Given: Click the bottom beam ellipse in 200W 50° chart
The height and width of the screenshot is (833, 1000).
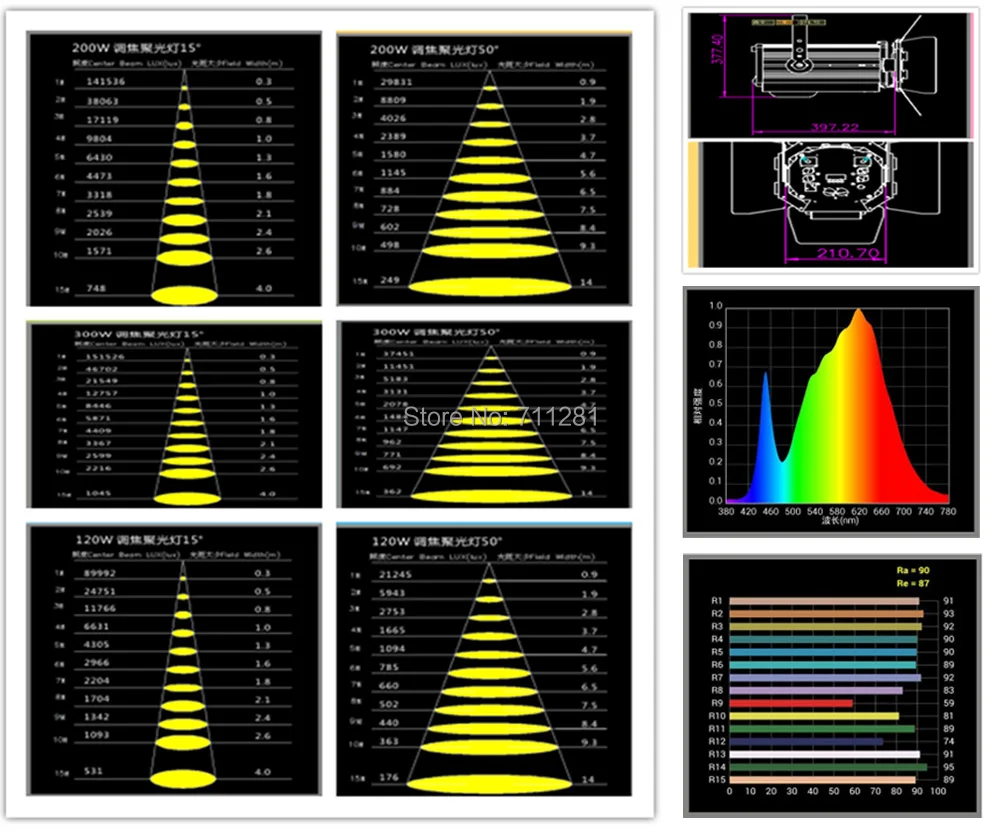Looking at the screenshot, I should point(490,288).
